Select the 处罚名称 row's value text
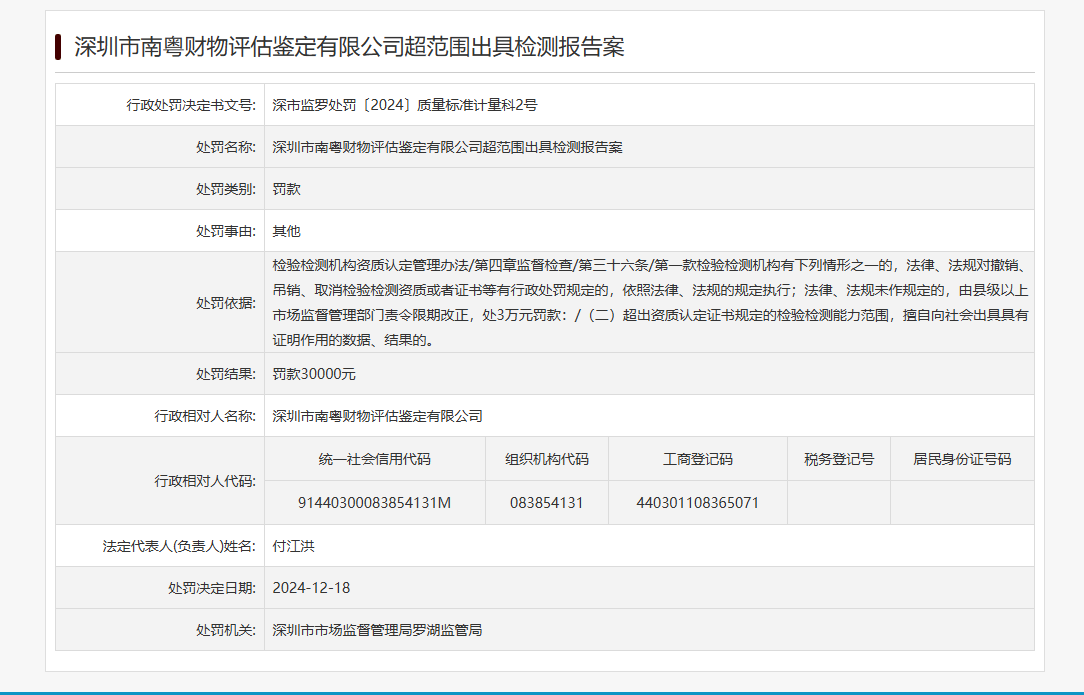The width and height of the screenshot is (1084, 695). click(447, 147)
